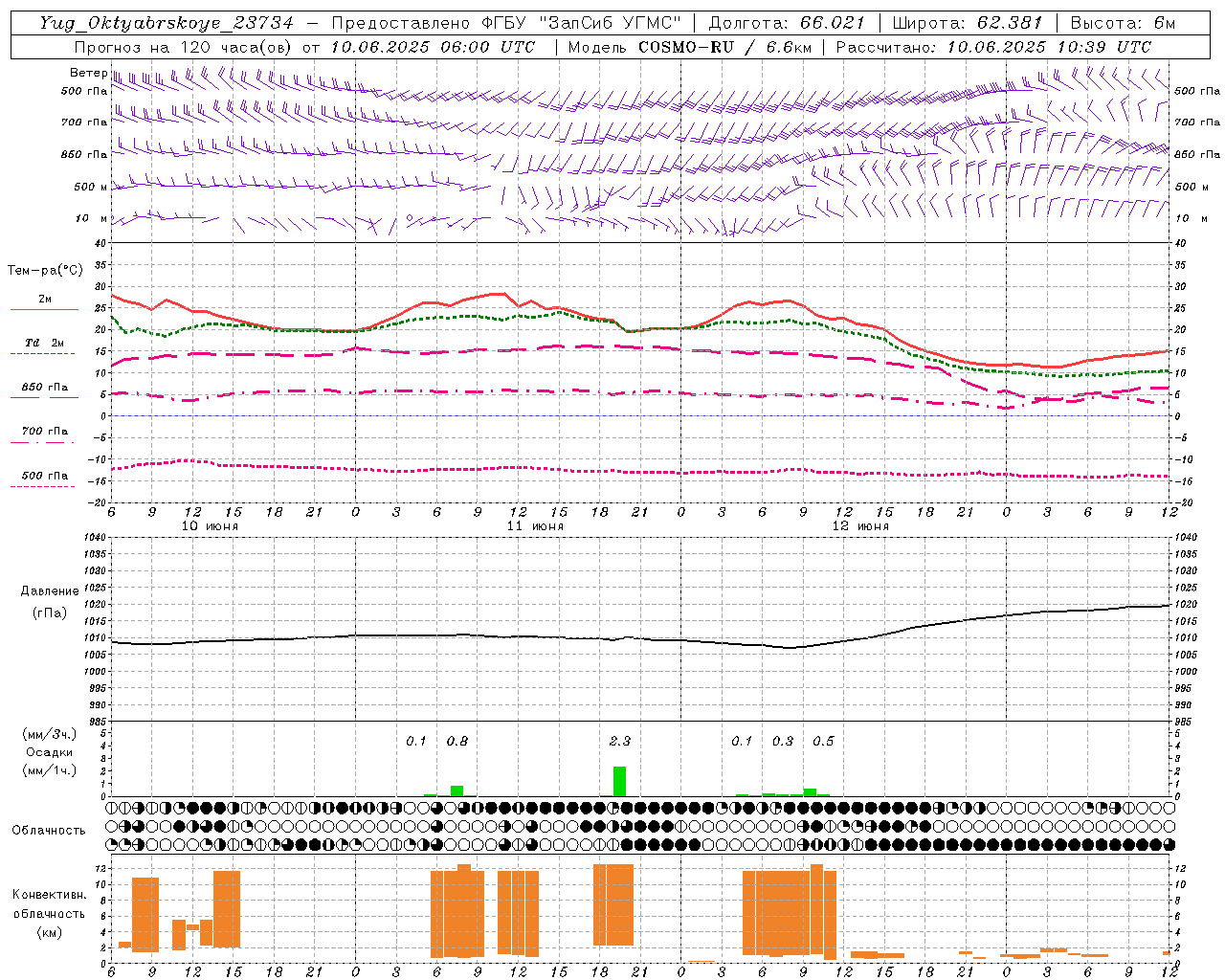Click the 'Конвективн.' label text
Image resolution: width=1225 pixels, height=980 pixels.
(x=49, y=895)
